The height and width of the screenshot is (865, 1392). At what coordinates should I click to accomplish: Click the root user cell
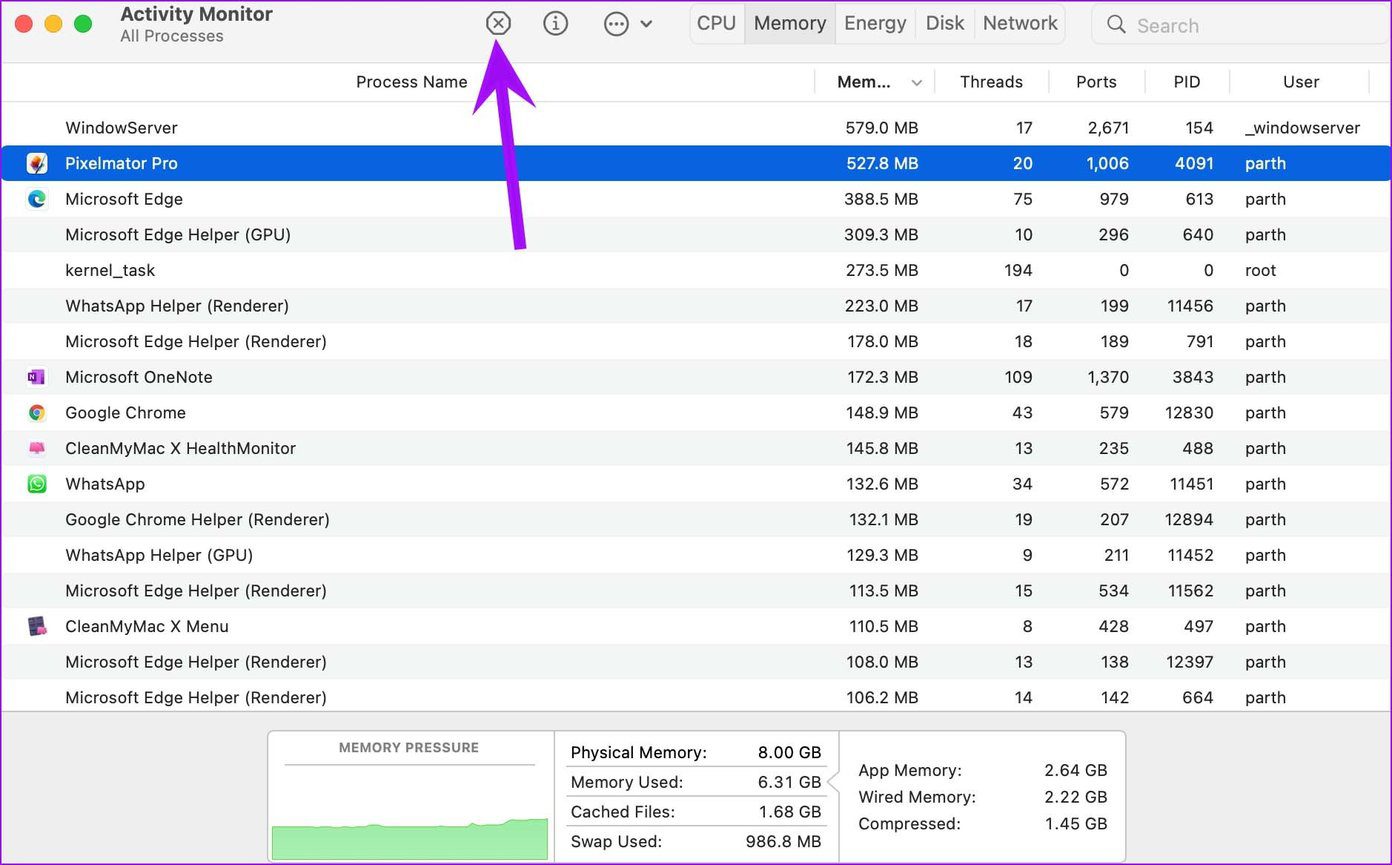pyautogui.click(x=1260, y=270)
